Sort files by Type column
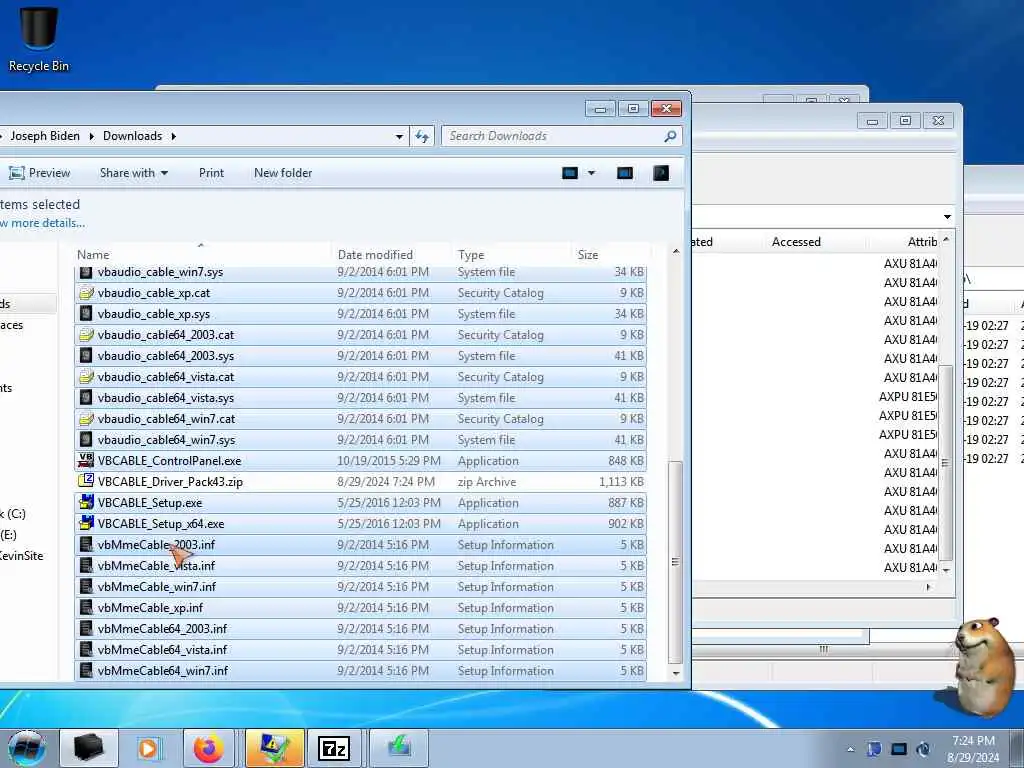The height and width of the screenshot is (768, 1024). [x=513, y=255]
